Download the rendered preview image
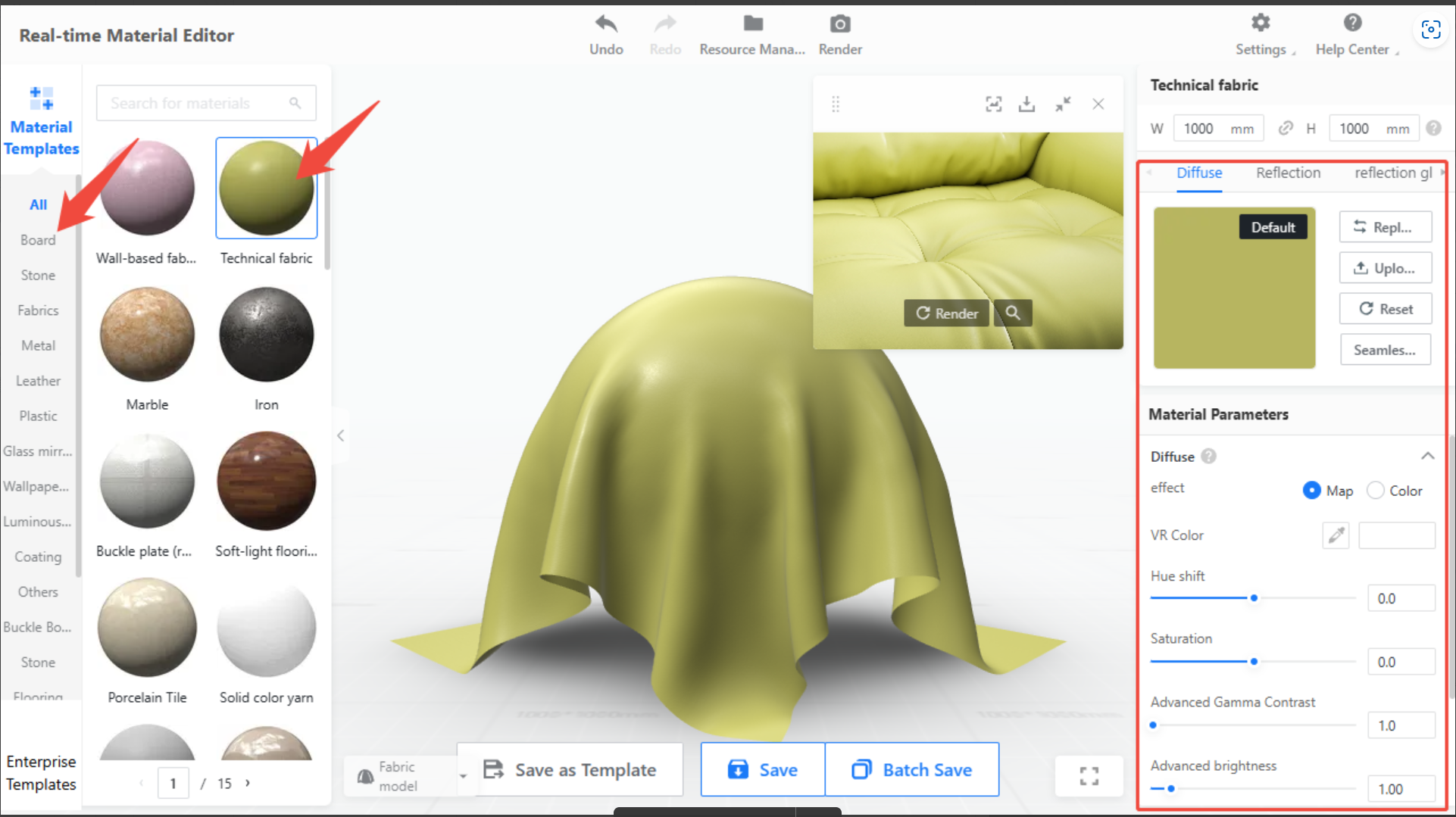Screen dimensions: 1456x817 coord(1027,104)
